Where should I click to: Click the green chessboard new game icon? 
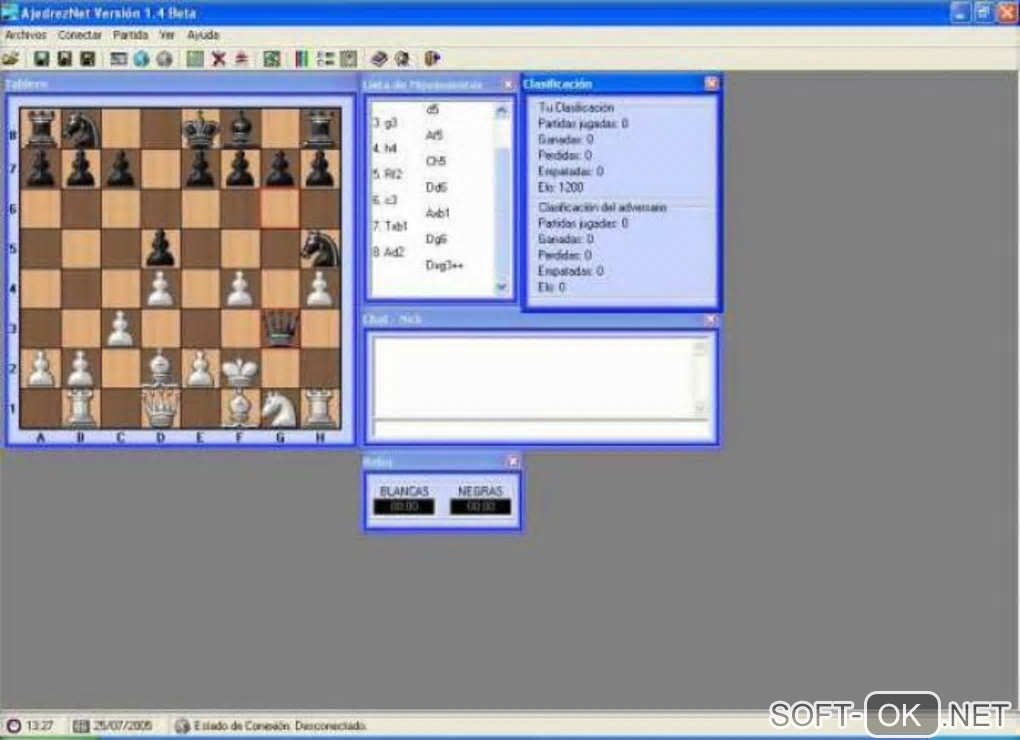pos(195,59)
